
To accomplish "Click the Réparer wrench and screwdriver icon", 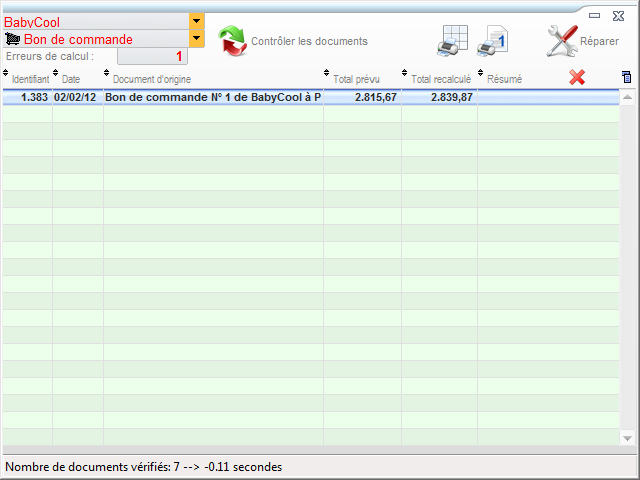I will 561,40.
